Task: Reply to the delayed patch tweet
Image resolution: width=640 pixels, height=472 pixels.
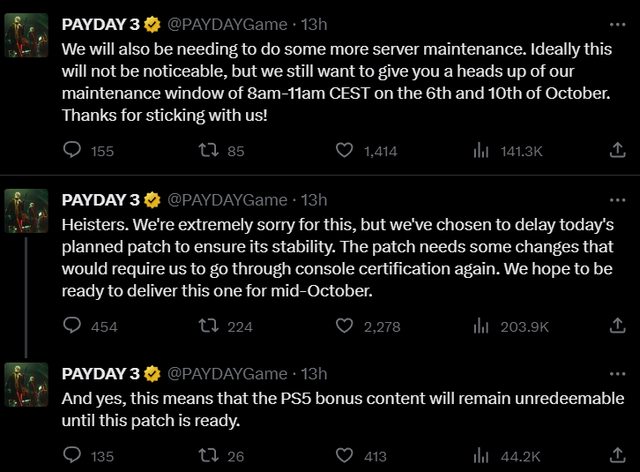Action: pyautogui.click(x=72, y=326)
